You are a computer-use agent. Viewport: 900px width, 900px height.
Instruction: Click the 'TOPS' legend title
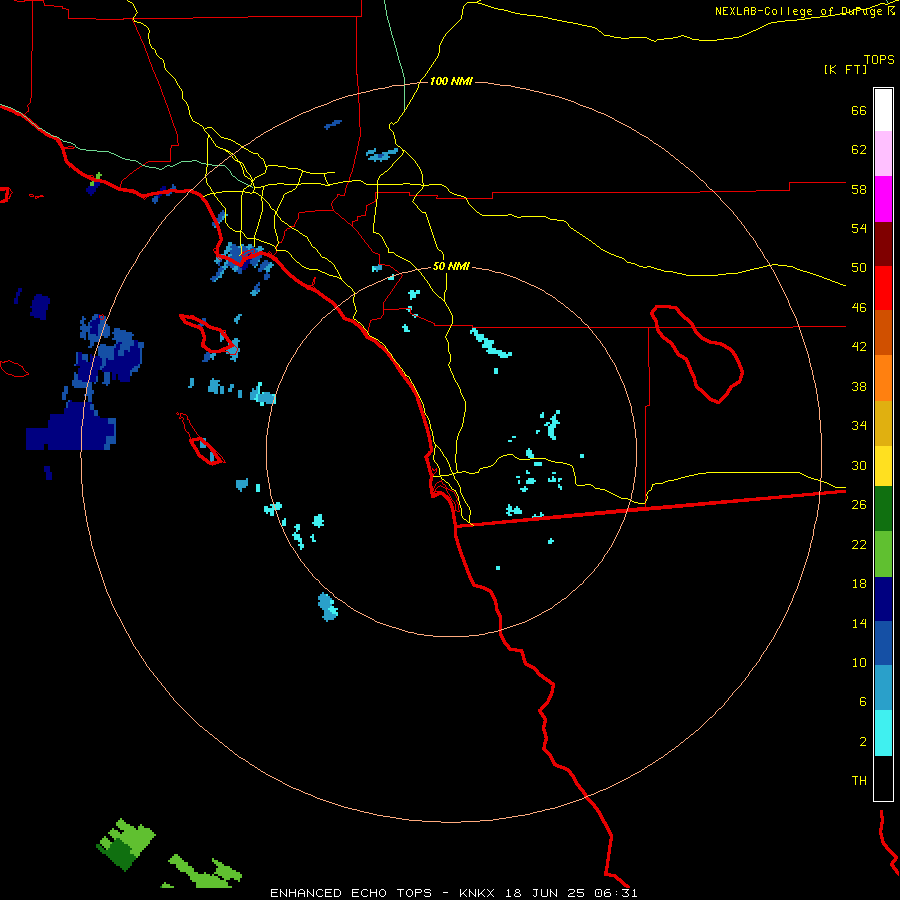(x=879, y=59)
